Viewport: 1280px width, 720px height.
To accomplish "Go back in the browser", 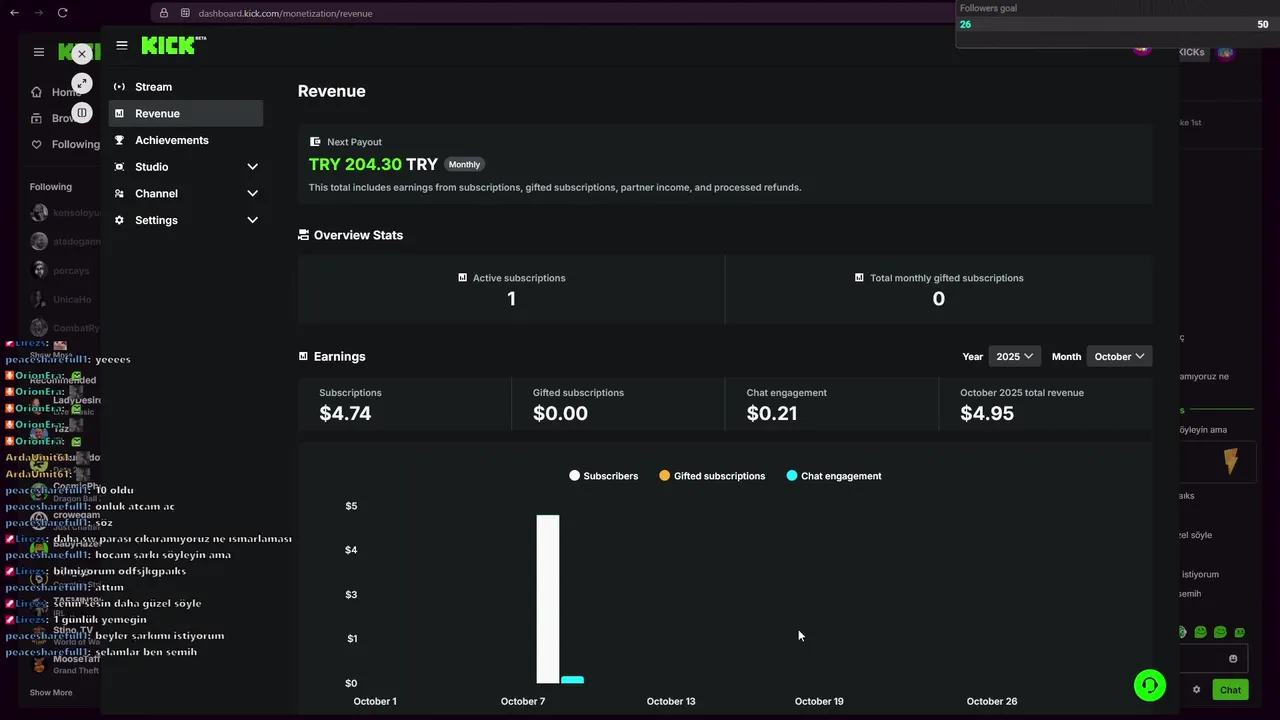I will click(x=14, y=13).
